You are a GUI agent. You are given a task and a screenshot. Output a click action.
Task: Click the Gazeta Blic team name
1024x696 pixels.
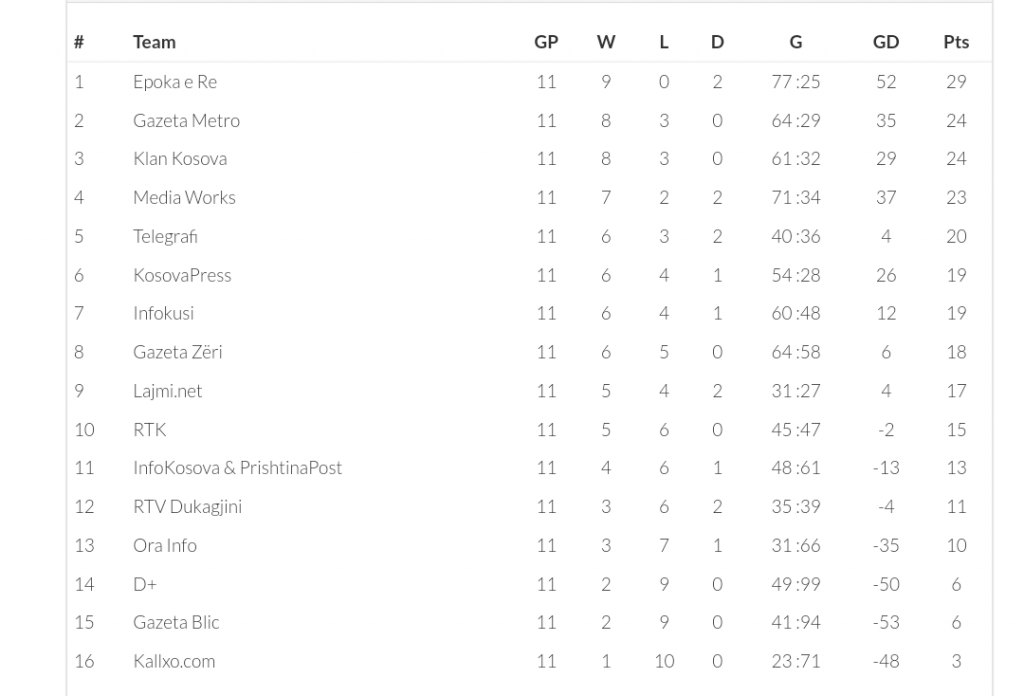pos(176,623)
